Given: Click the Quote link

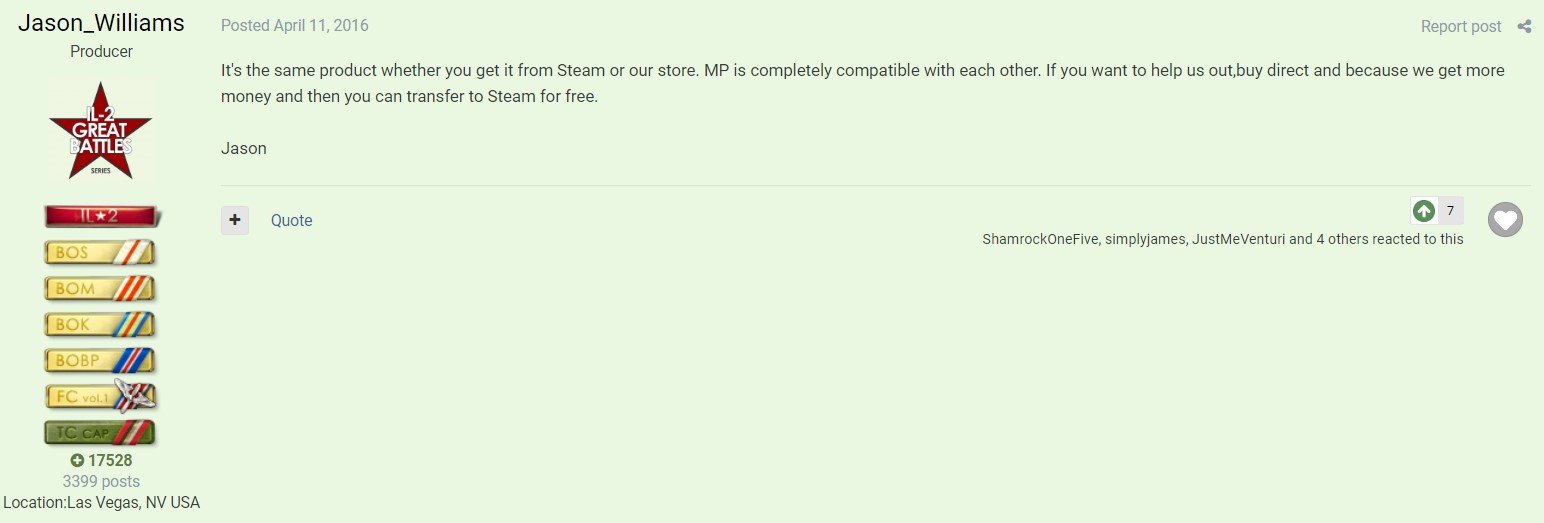Looking at the screenshot, I should tap(291, 220).
